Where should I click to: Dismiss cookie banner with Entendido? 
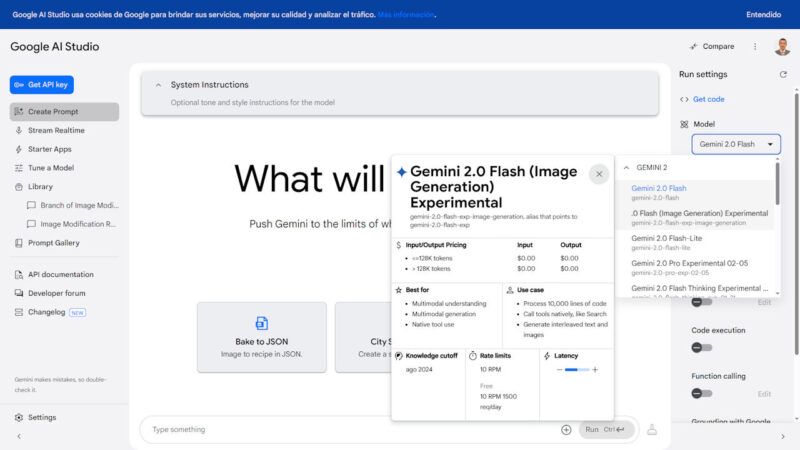[x=763, y=15]
